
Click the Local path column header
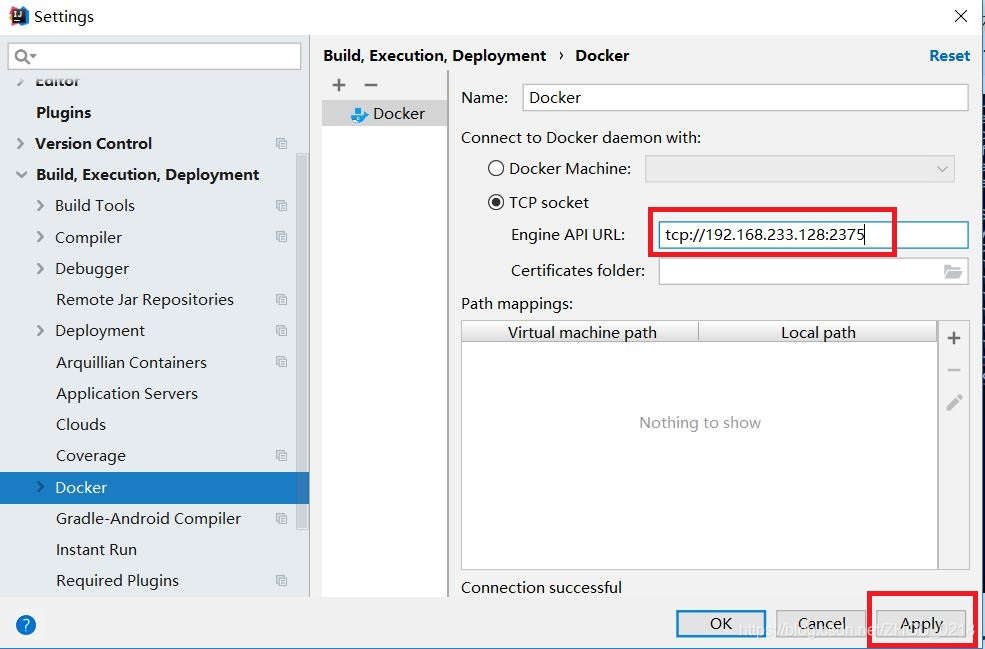[x=818, y=332]
